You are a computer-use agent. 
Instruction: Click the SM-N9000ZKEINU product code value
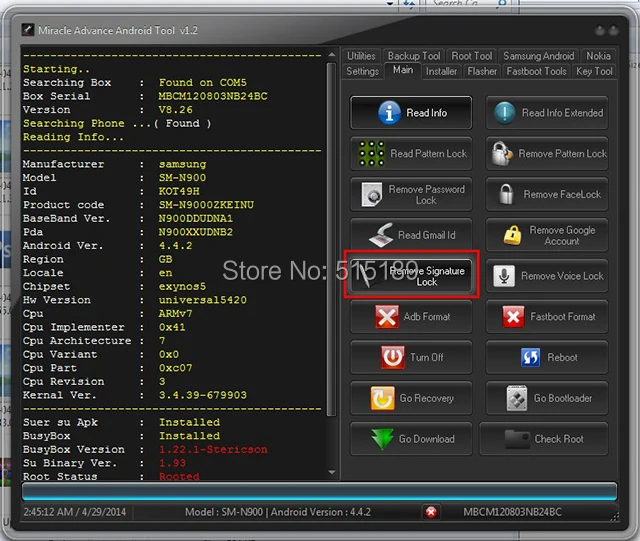206,205
